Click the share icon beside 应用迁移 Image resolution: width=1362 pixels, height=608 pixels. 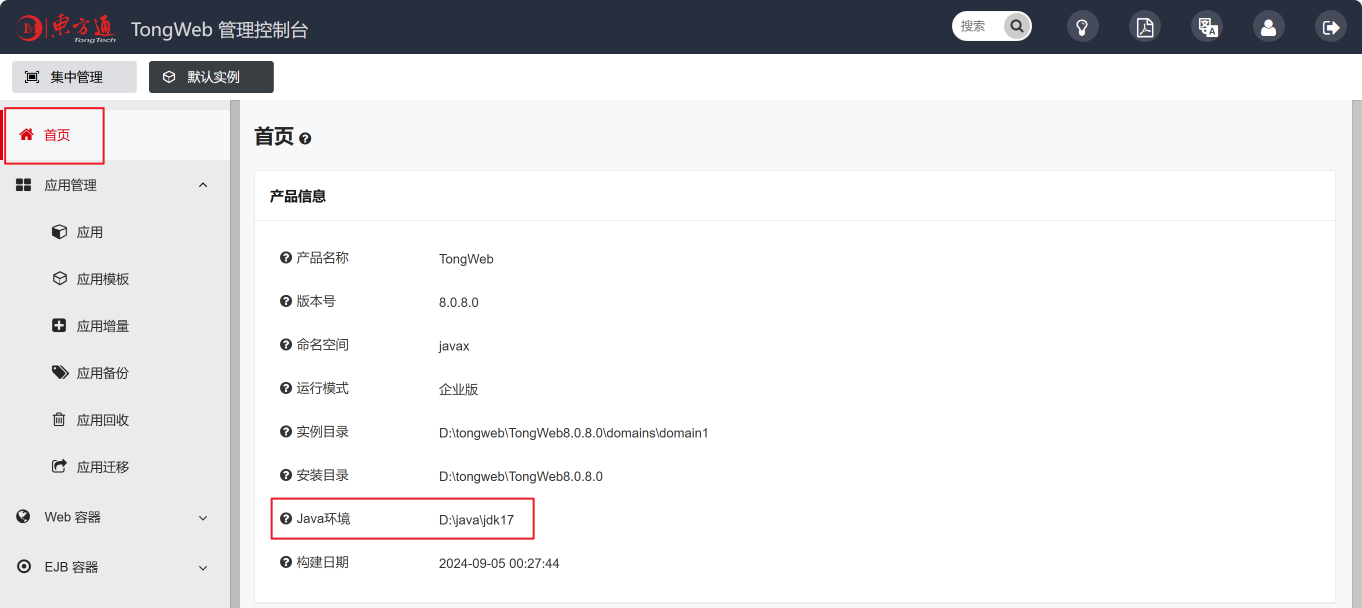(x=59, y=467)
